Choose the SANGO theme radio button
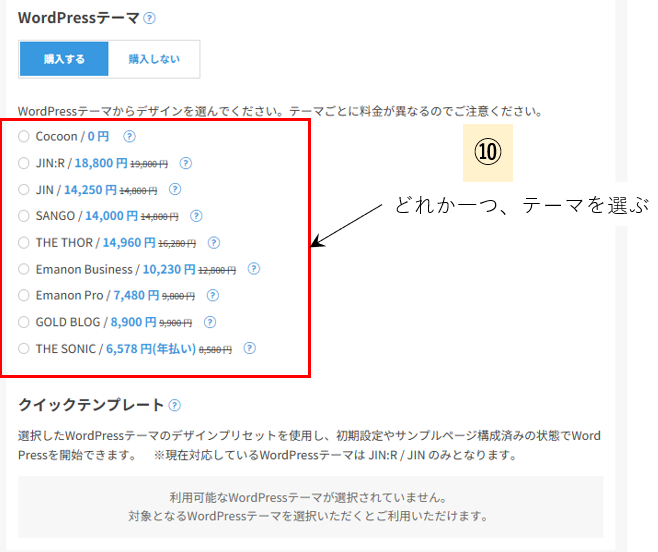Image resolution: width=658 pixels, height=552 pixels. click(x=24, y=216)
